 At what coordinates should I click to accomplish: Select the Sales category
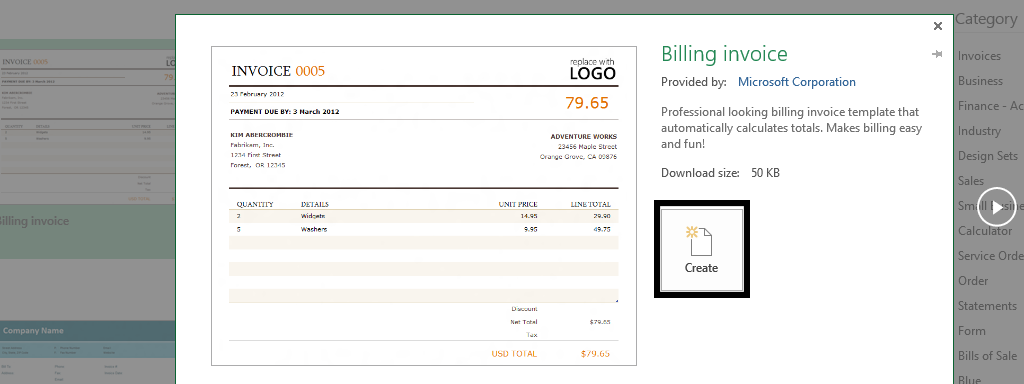pos(970,181)
